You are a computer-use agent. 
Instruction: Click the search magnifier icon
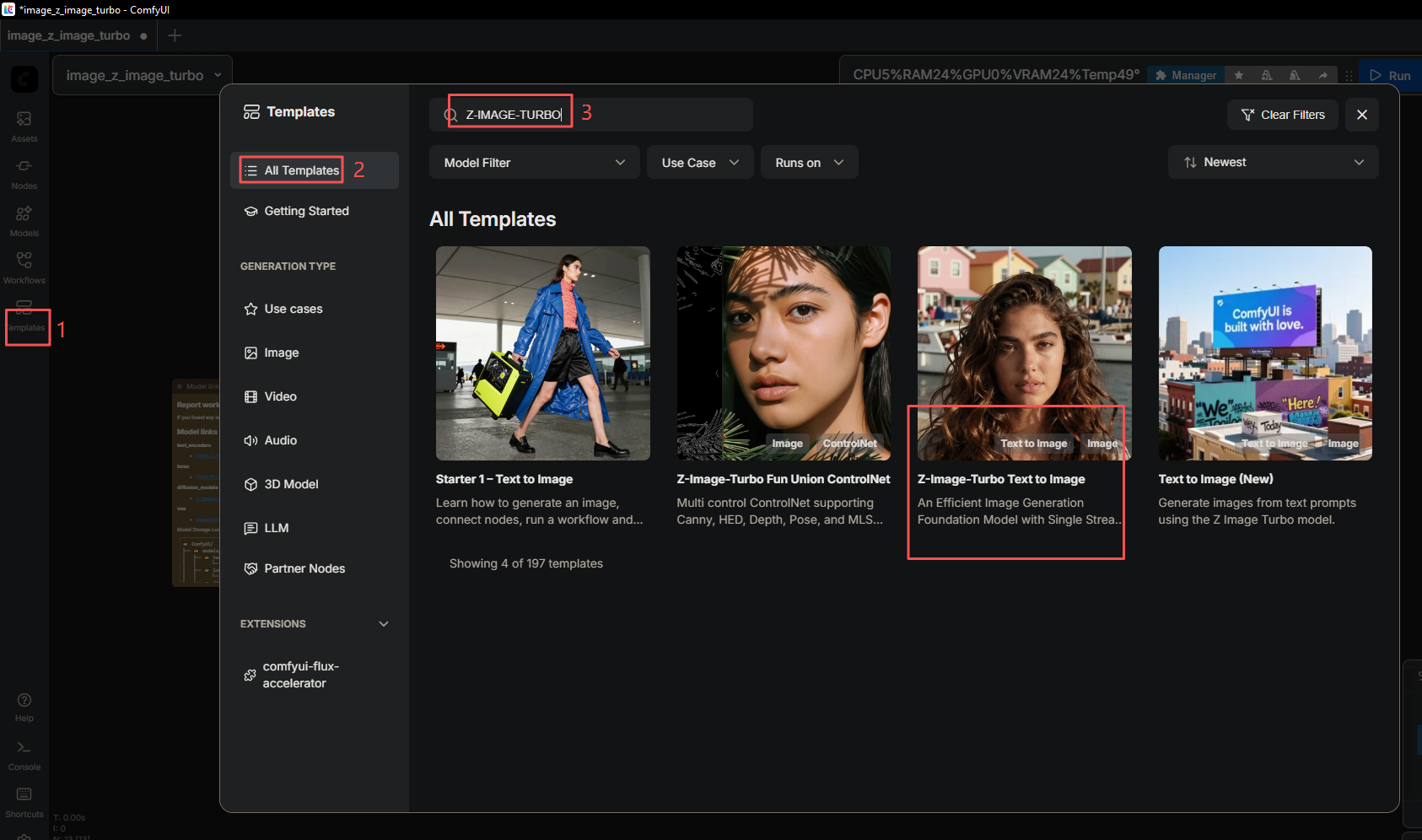pos(451,115)
